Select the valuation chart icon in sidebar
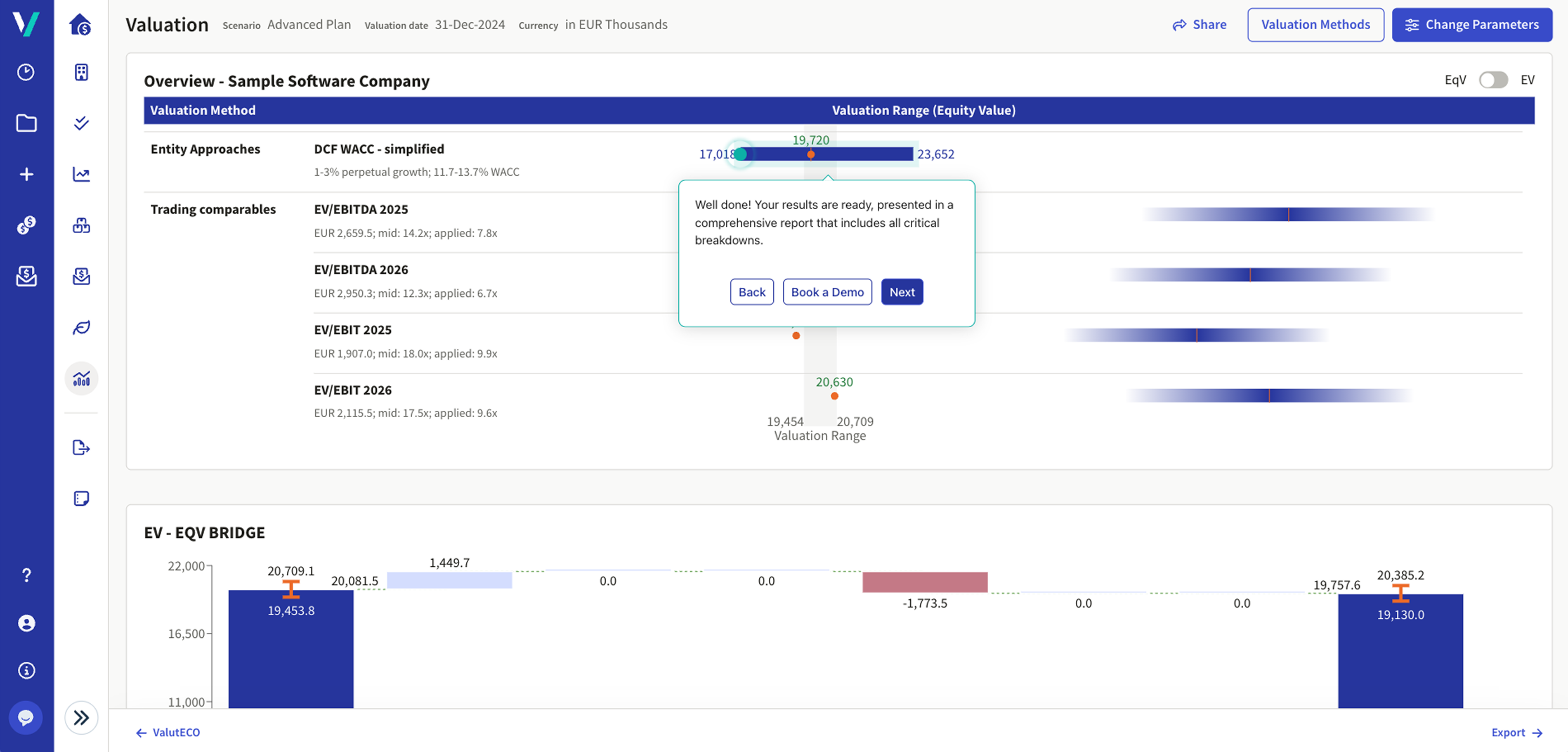1568x752 pixels. [x=81, y=379]
